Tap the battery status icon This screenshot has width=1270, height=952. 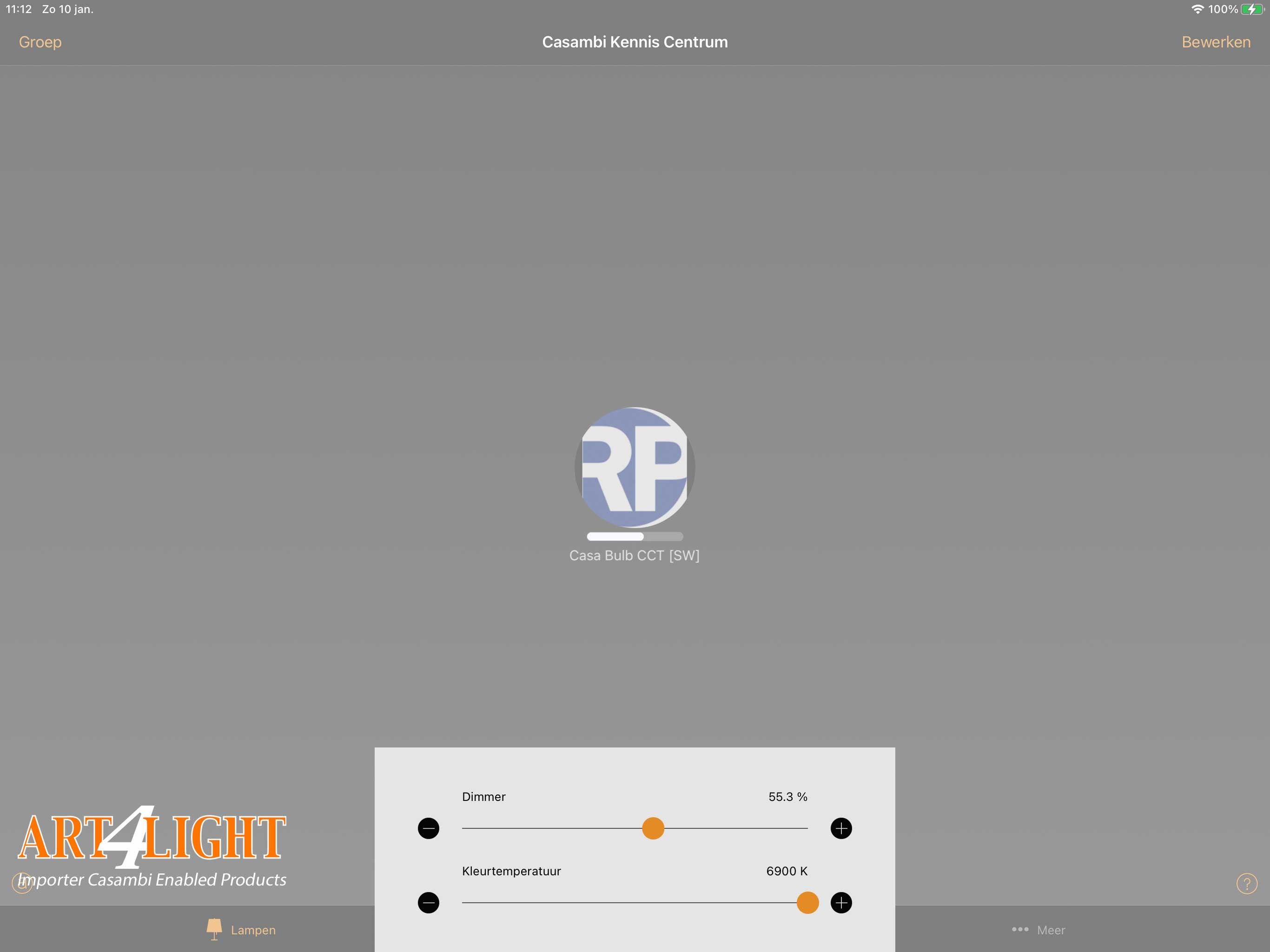click(x=1253, y=9)
